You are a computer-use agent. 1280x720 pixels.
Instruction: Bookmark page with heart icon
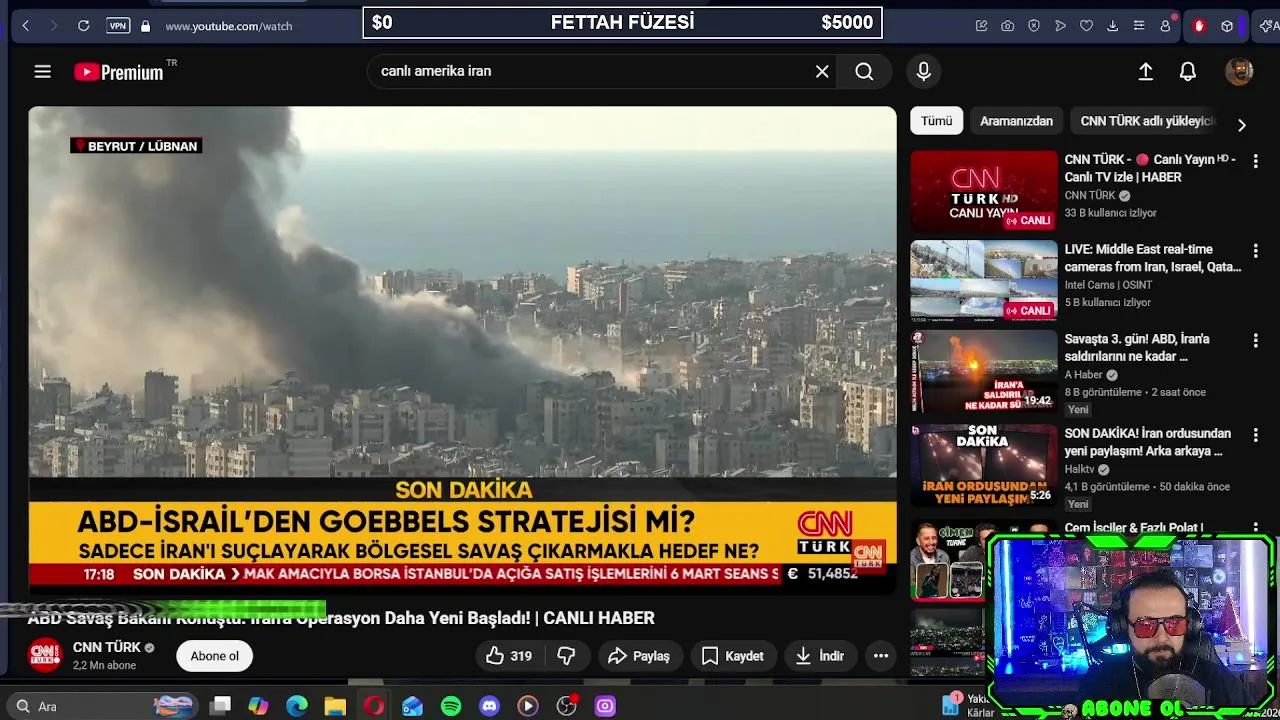1086,26
